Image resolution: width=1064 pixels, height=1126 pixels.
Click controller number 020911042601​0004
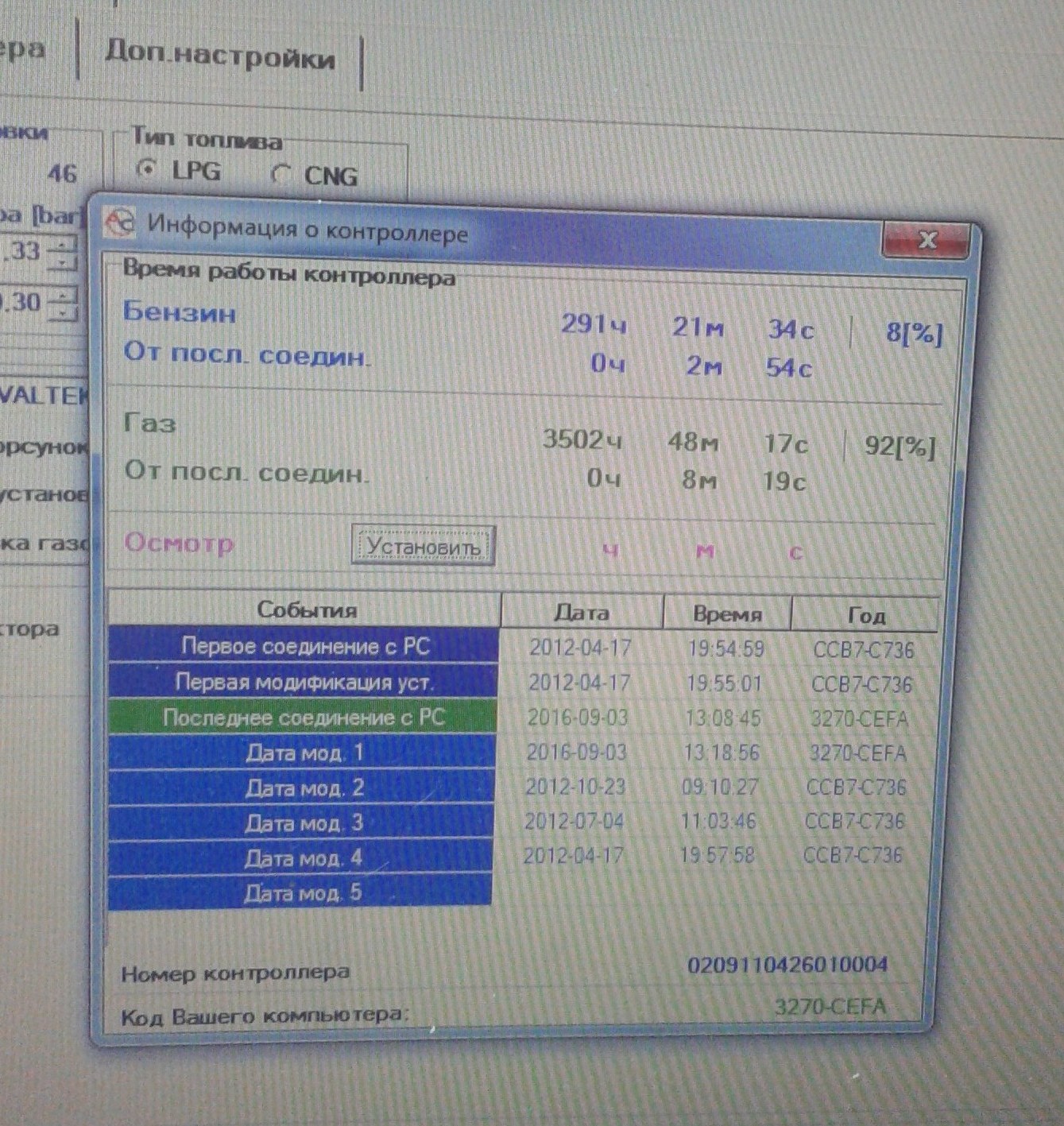point(787,965)
